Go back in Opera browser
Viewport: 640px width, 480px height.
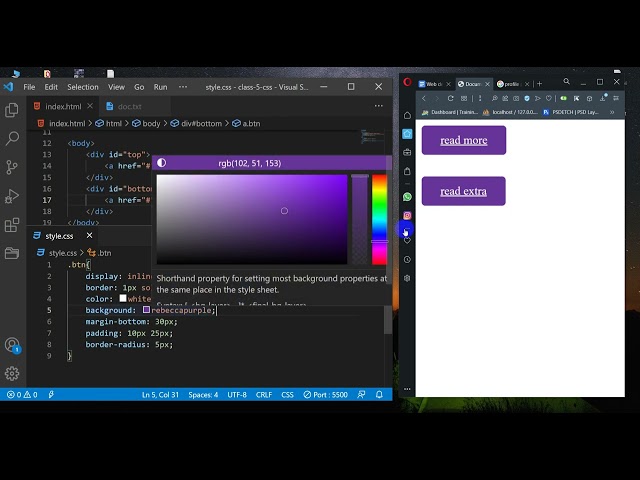pyautogui.click(x=424, y=98)
